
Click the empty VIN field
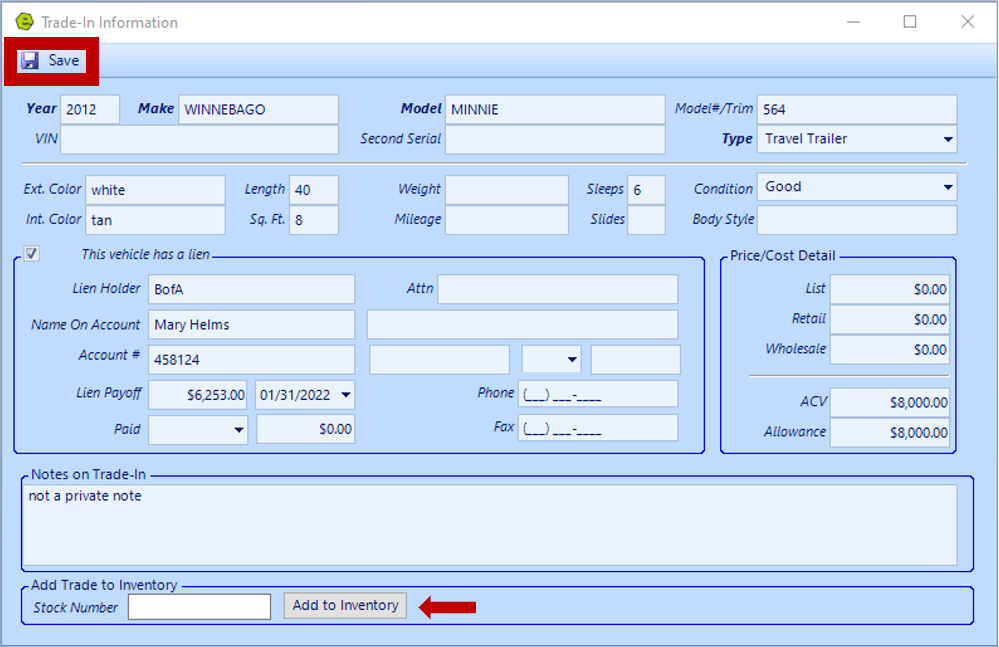(x=199, y=139)
